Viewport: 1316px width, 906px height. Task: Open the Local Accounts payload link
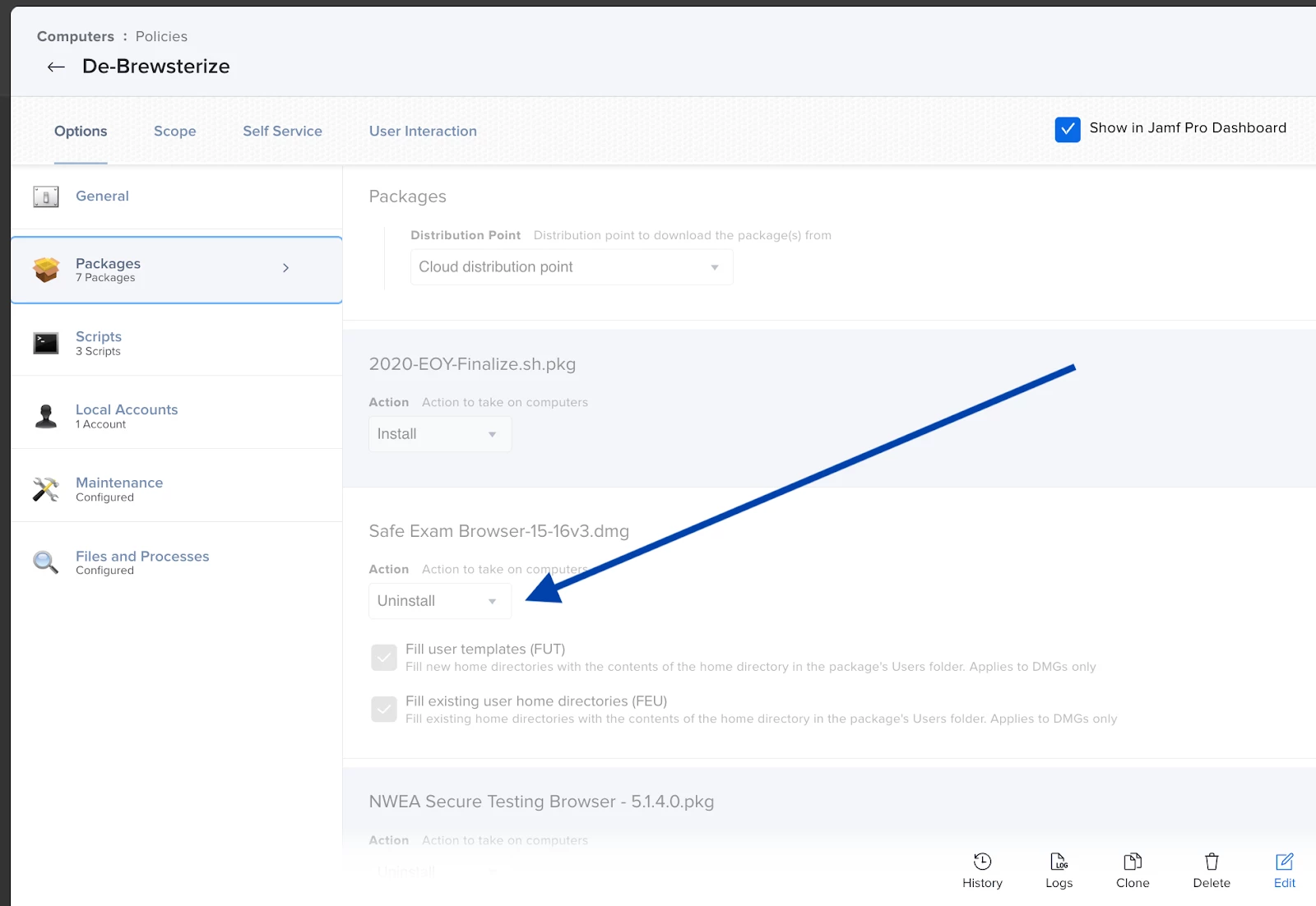127,410
